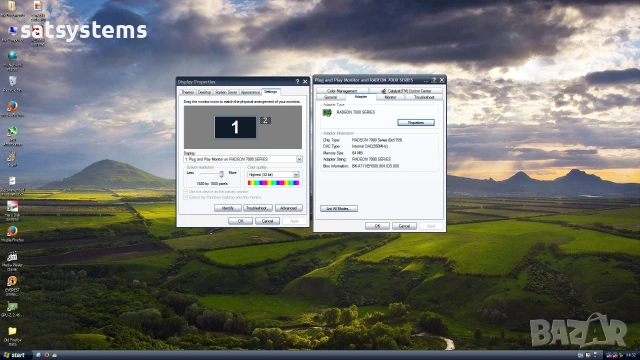Open GPU-Z desktop icon
Viewport: 640px width, 360px height.
(x=12, y=306)
